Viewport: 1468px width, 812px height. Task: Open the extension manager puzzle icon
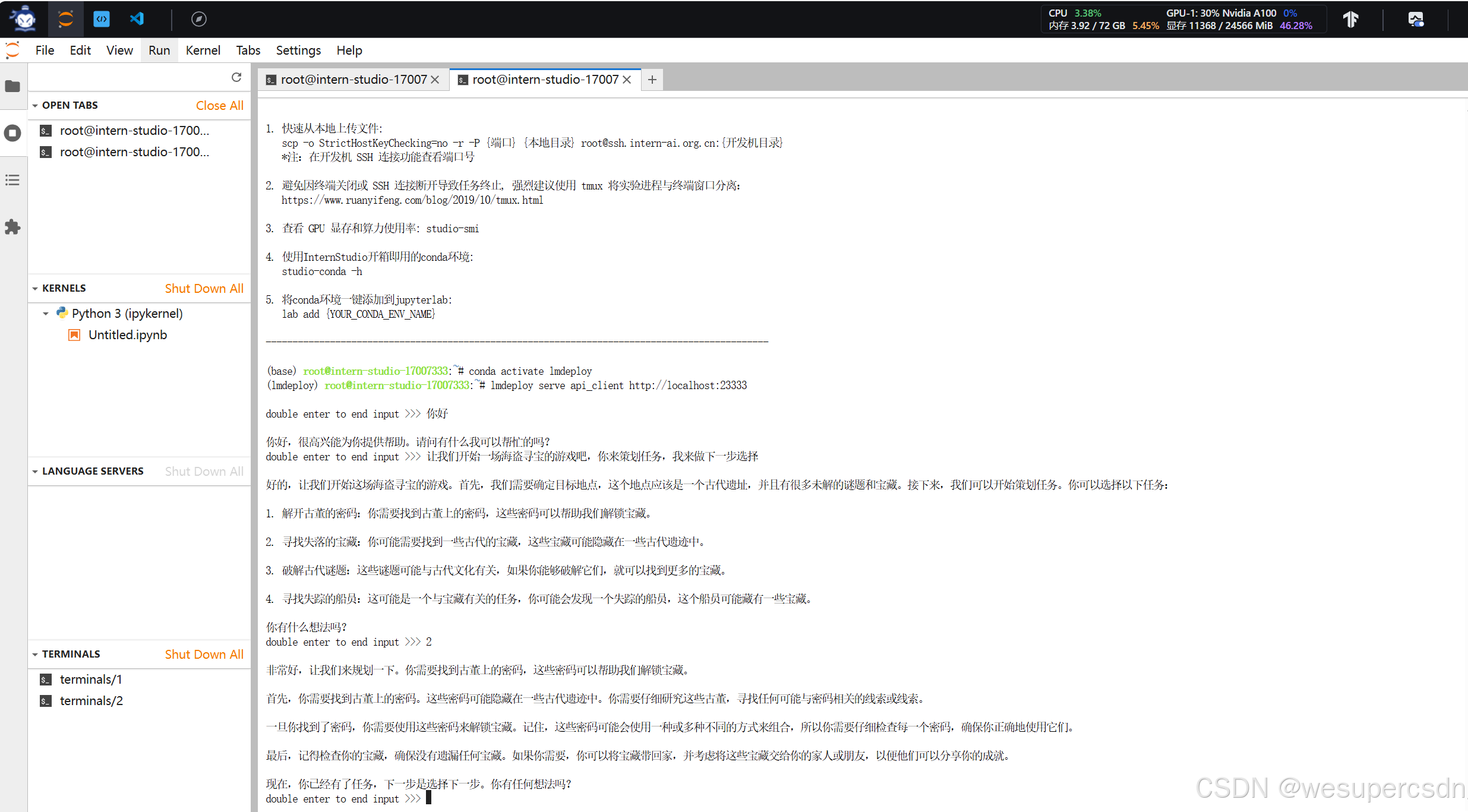tap(12, 227)
